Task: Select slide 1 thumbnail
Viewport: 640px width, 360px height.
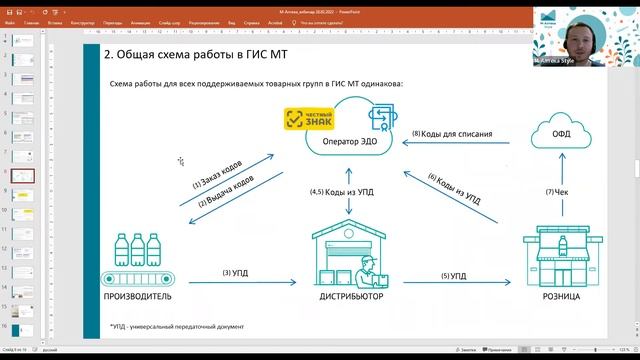Action: click(22, 41)
